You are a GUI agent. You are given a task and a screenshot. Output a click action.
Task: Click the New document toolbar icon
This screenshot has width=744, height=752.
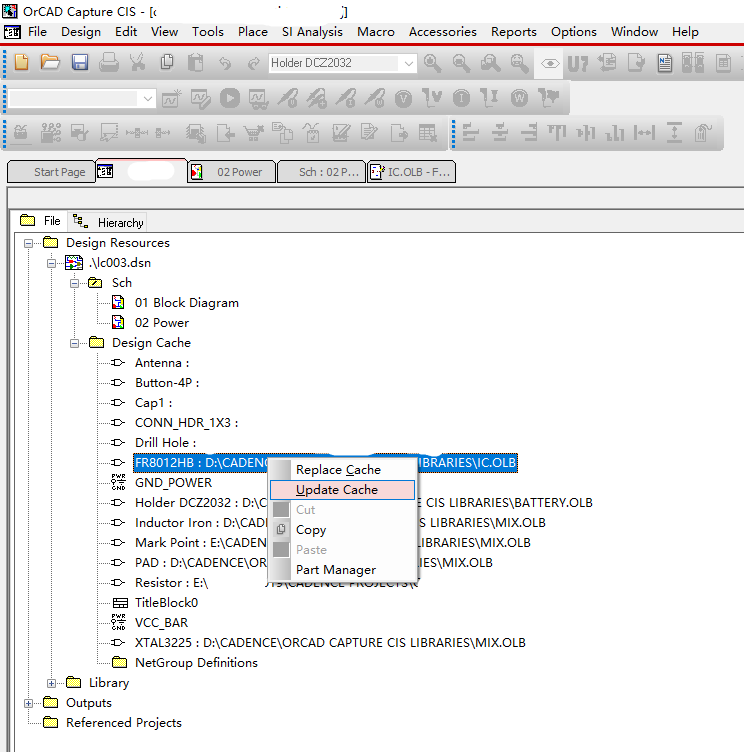[x=22, y=63]
